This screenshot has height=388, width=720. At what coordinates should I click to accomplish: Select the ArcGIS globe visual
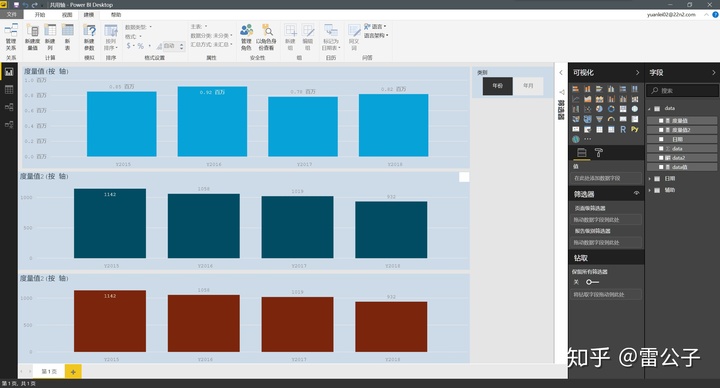(x=575, y=139)
